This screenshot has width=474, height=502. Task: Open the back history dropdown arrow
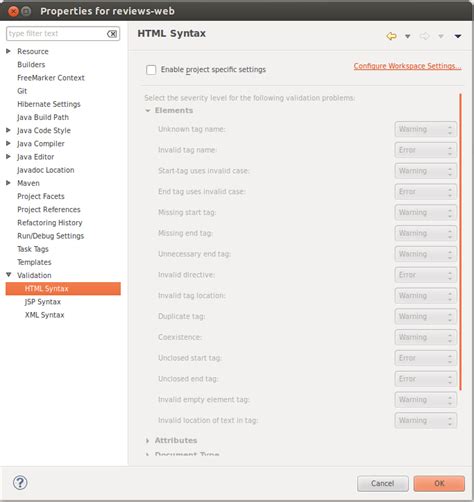pos(407,36)
